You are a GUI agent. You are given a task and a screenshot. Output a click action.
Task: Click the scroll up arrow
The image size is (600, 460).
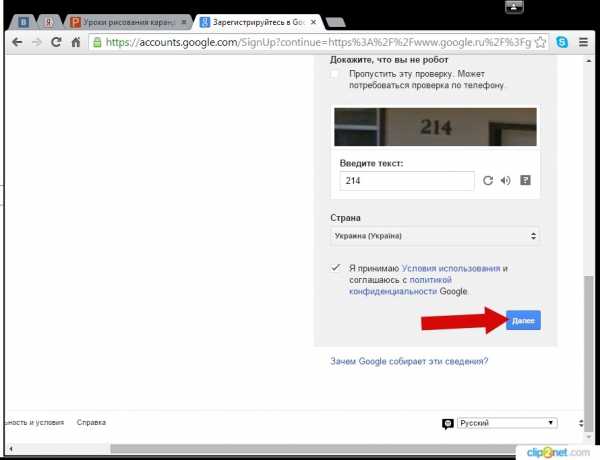(589, 61)
